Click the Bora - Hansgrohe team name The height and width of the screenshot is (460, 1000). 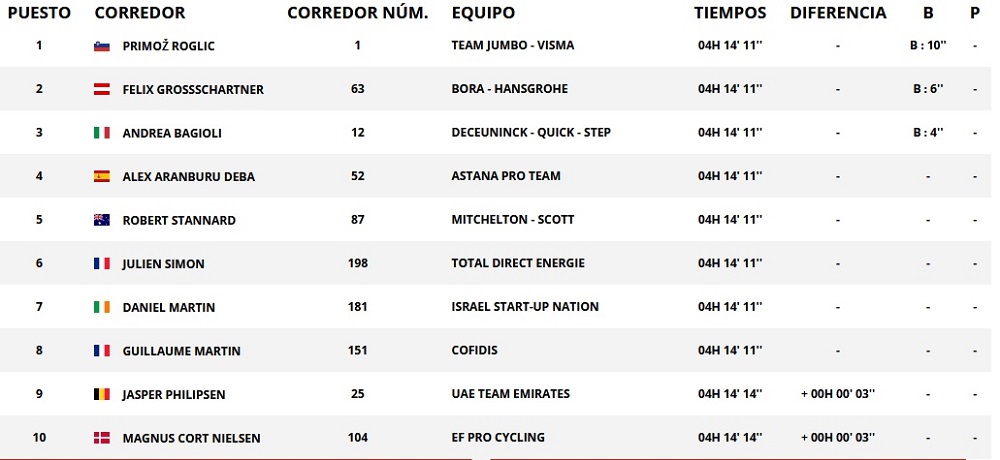509,89
